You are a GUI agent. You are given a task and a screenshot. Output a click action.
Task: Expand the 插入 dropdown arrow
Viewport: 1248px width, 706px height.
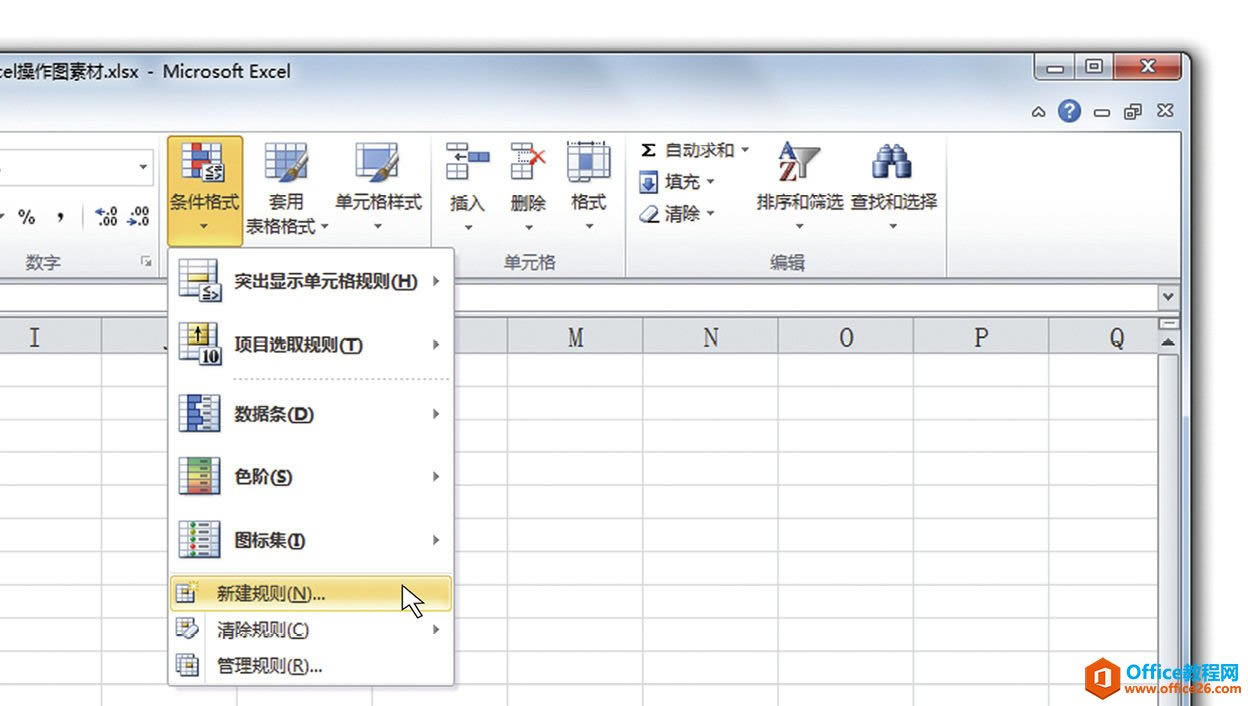(x=467, y=227)
